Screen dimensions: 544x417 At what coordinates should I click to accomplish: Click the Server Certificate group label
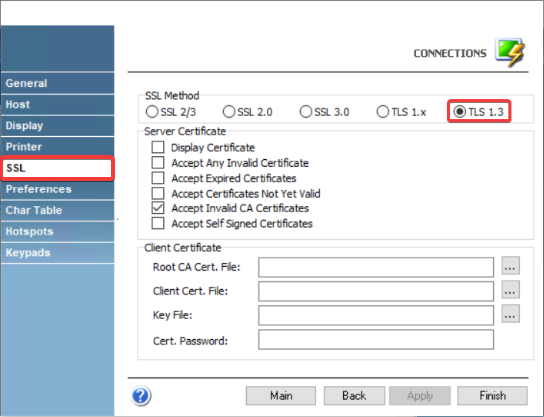[x=185, y=131]
